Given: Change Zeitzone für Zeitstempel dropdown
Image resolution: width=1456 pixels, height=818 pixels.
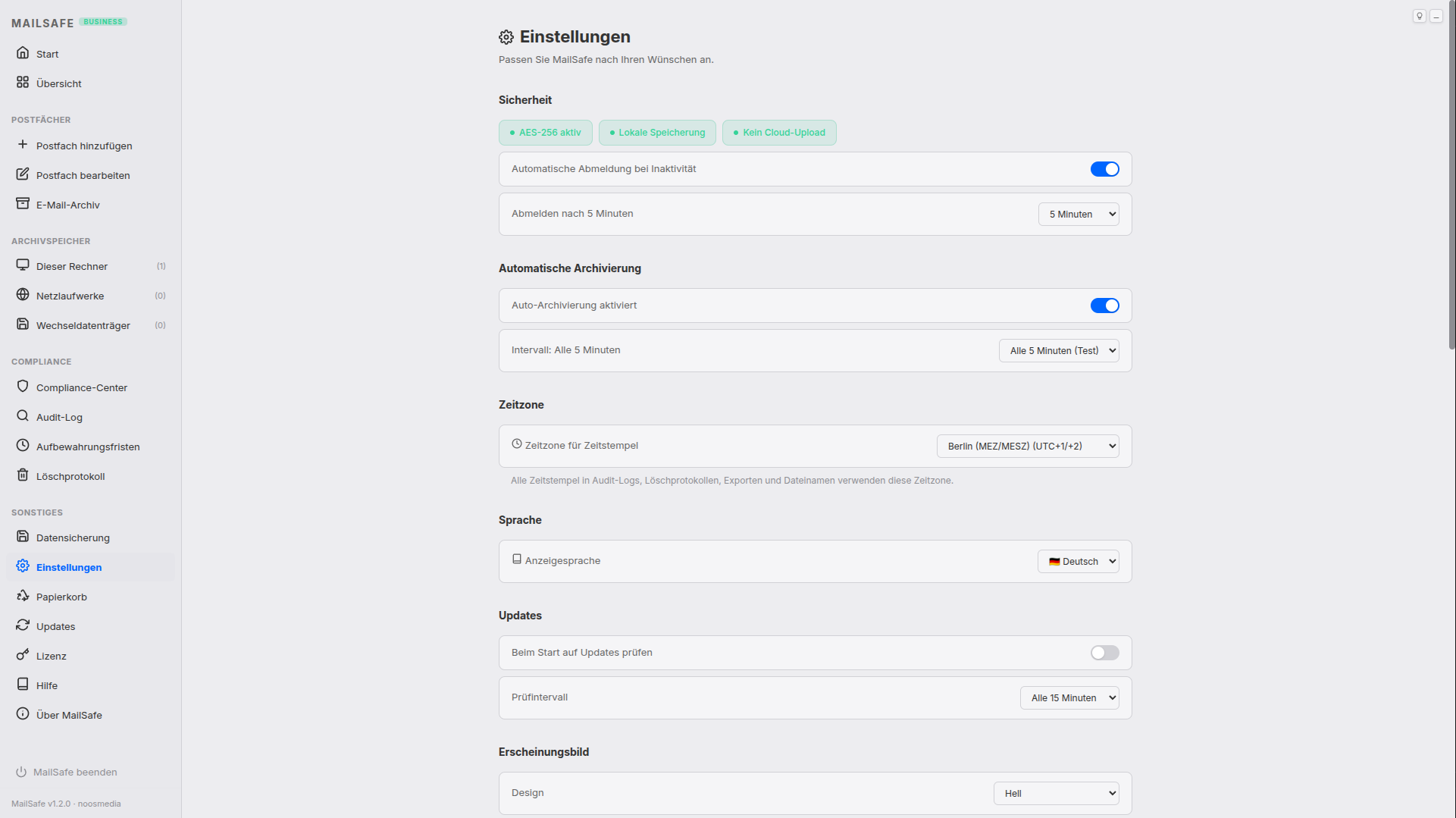Looking at the screenshot, I should click(x=1028, y=446).
